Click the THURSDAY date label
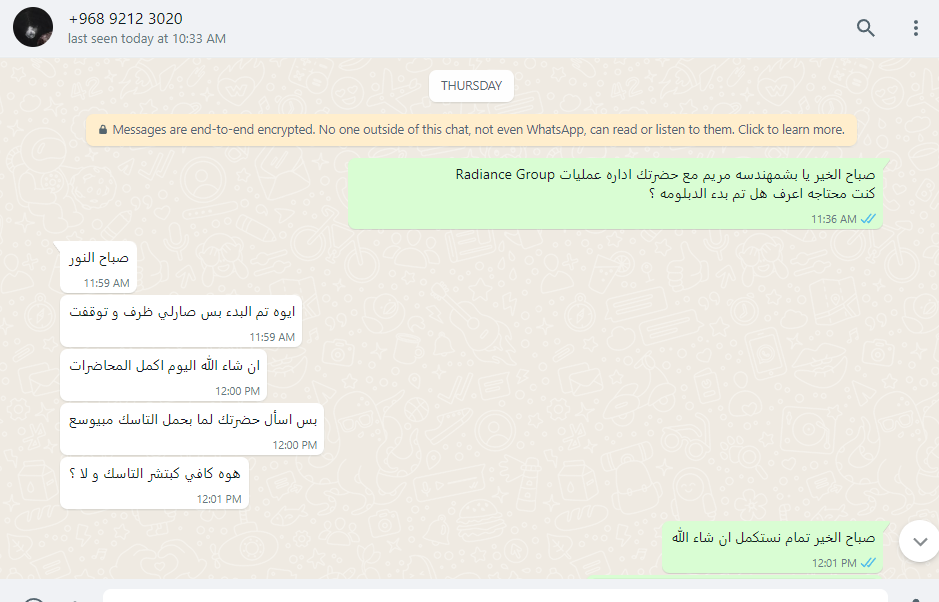Screen dimensions: 939x602 (471, 86)
